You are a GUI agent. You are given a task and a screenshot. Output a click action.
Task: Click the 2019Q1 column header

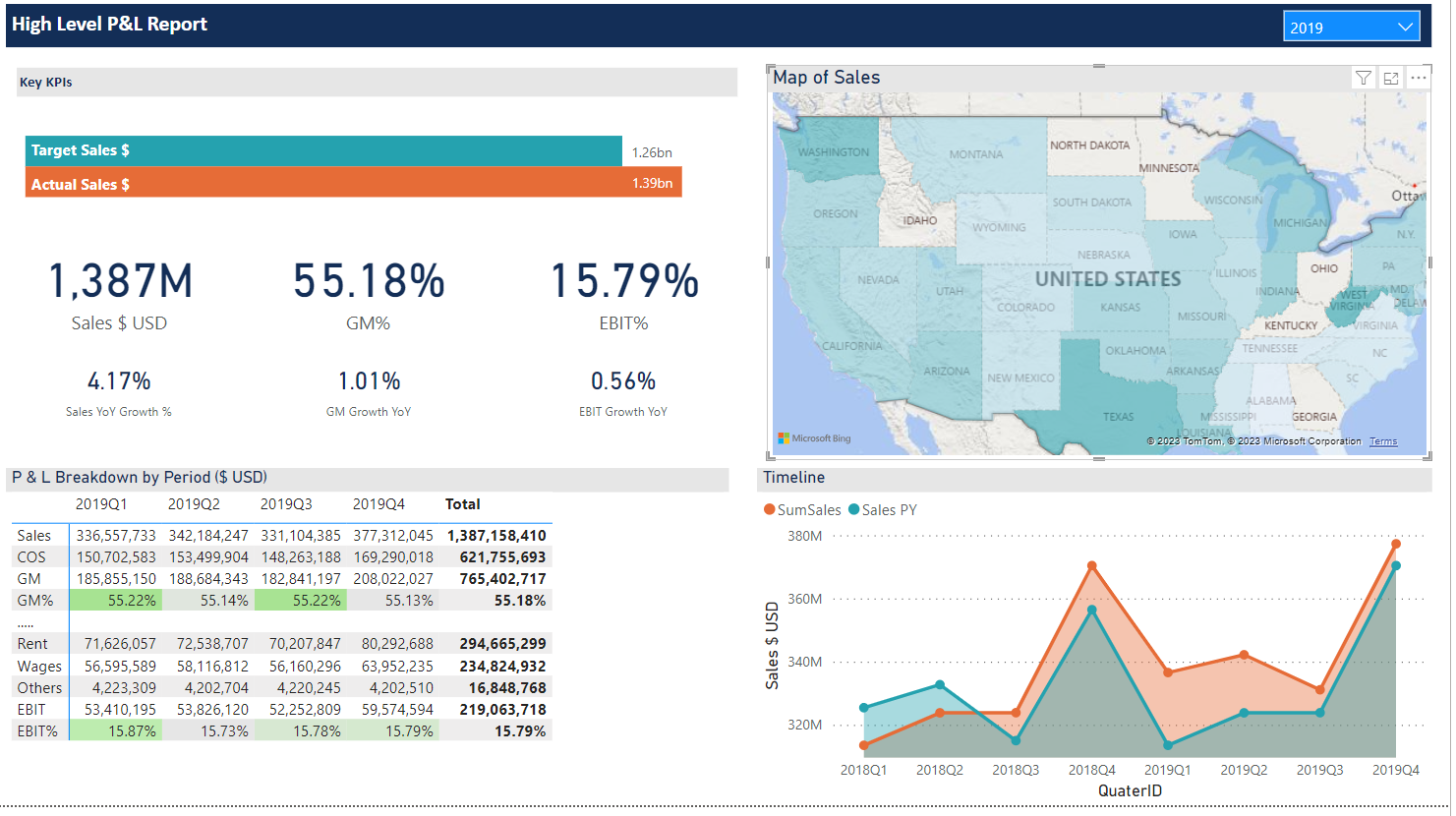pos(101,504)
